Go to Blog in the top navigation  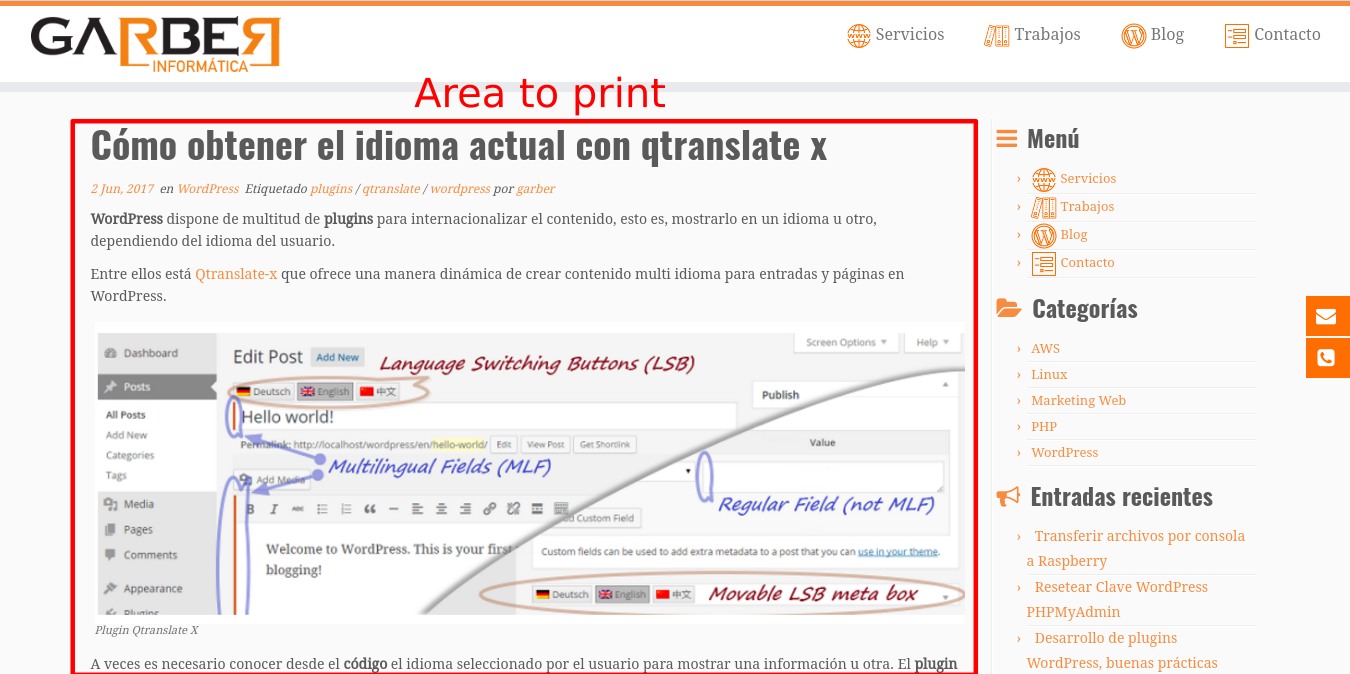coord(1167,35)
